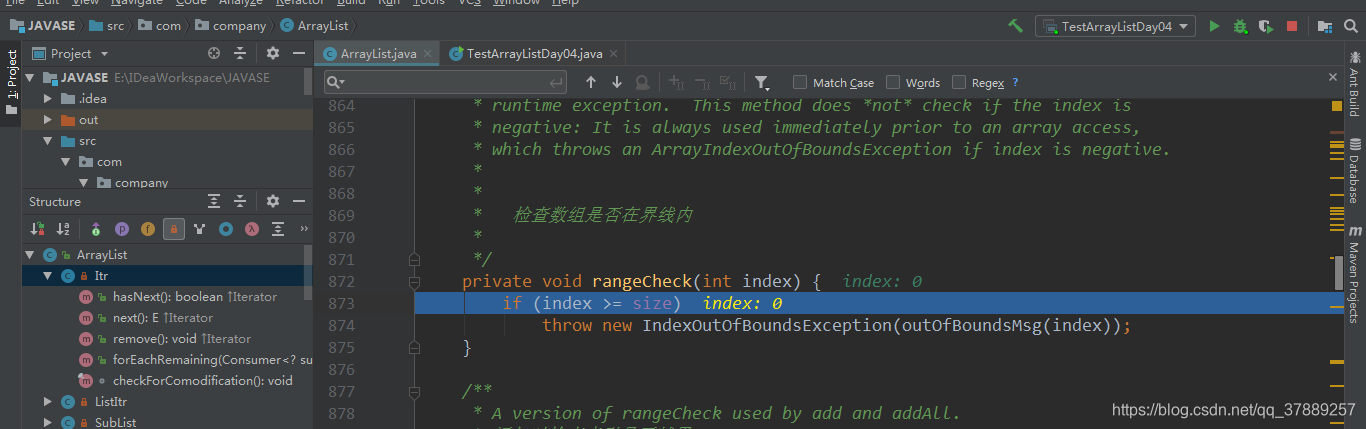Click the company breadcrumb in navigation bar
Screen dimensions: 1366x429
pyautogui.click(x=231, y=26)
